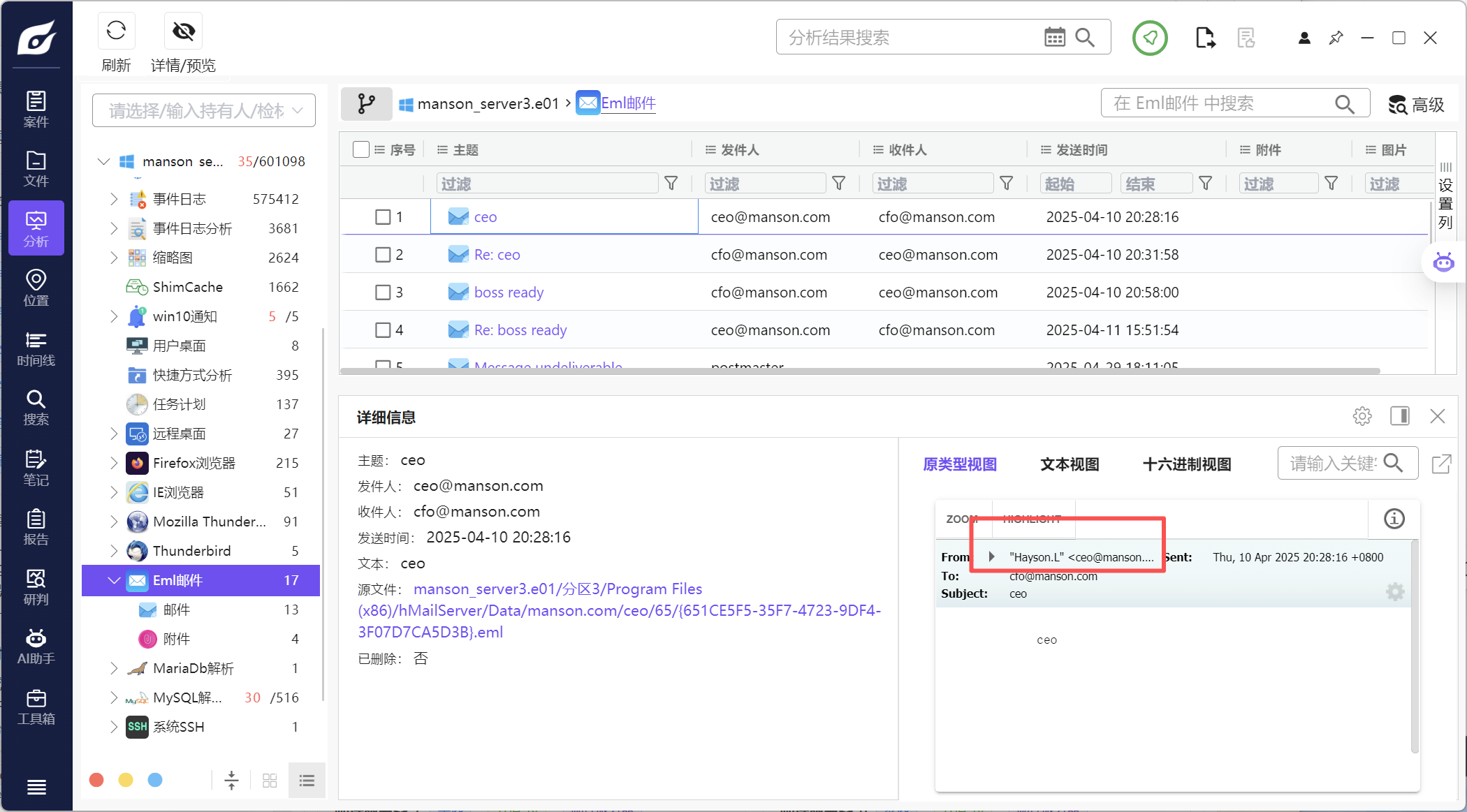Image resolution: width=1467 pixels, height=812 pixels.
Task: Expand the Firefox browser tree node
Action: (x=114, y=463)
